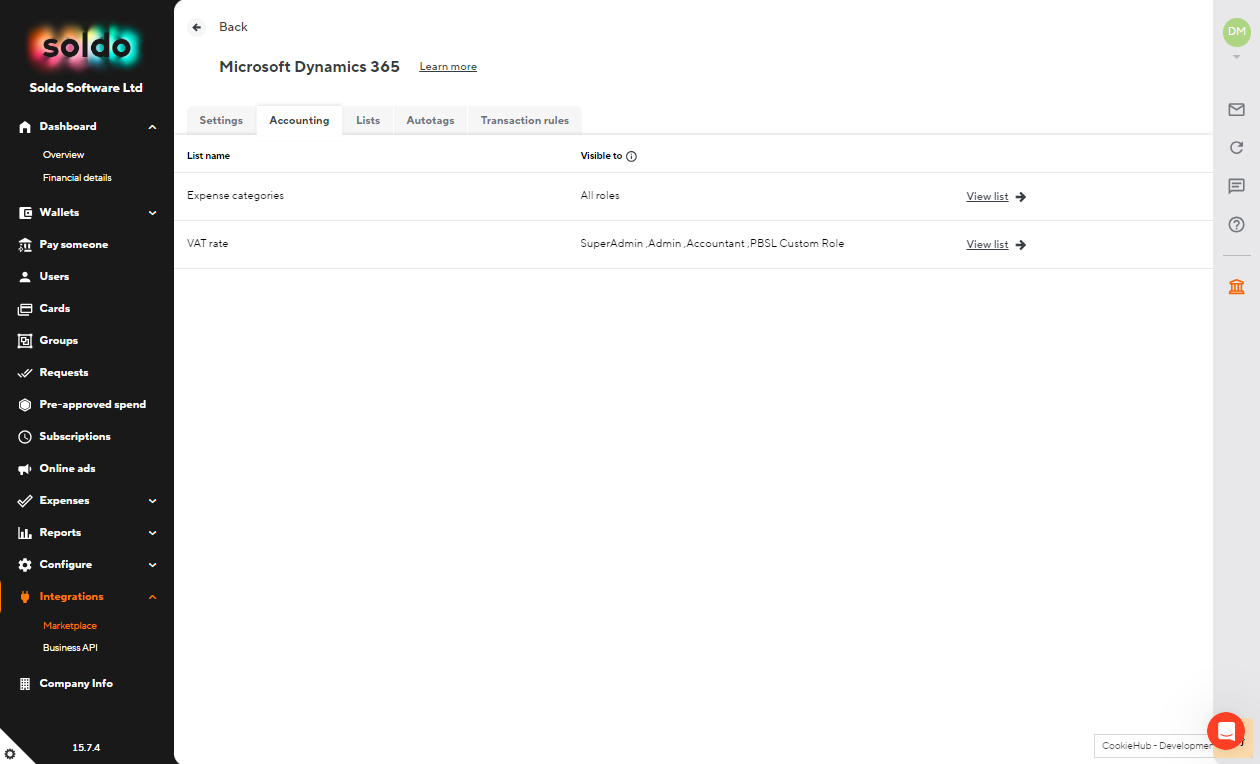This screenshot has height=764, width=1260.
Task: Click the Pre-approved spend hexagon icon
Action: click(x=25, y=405)
